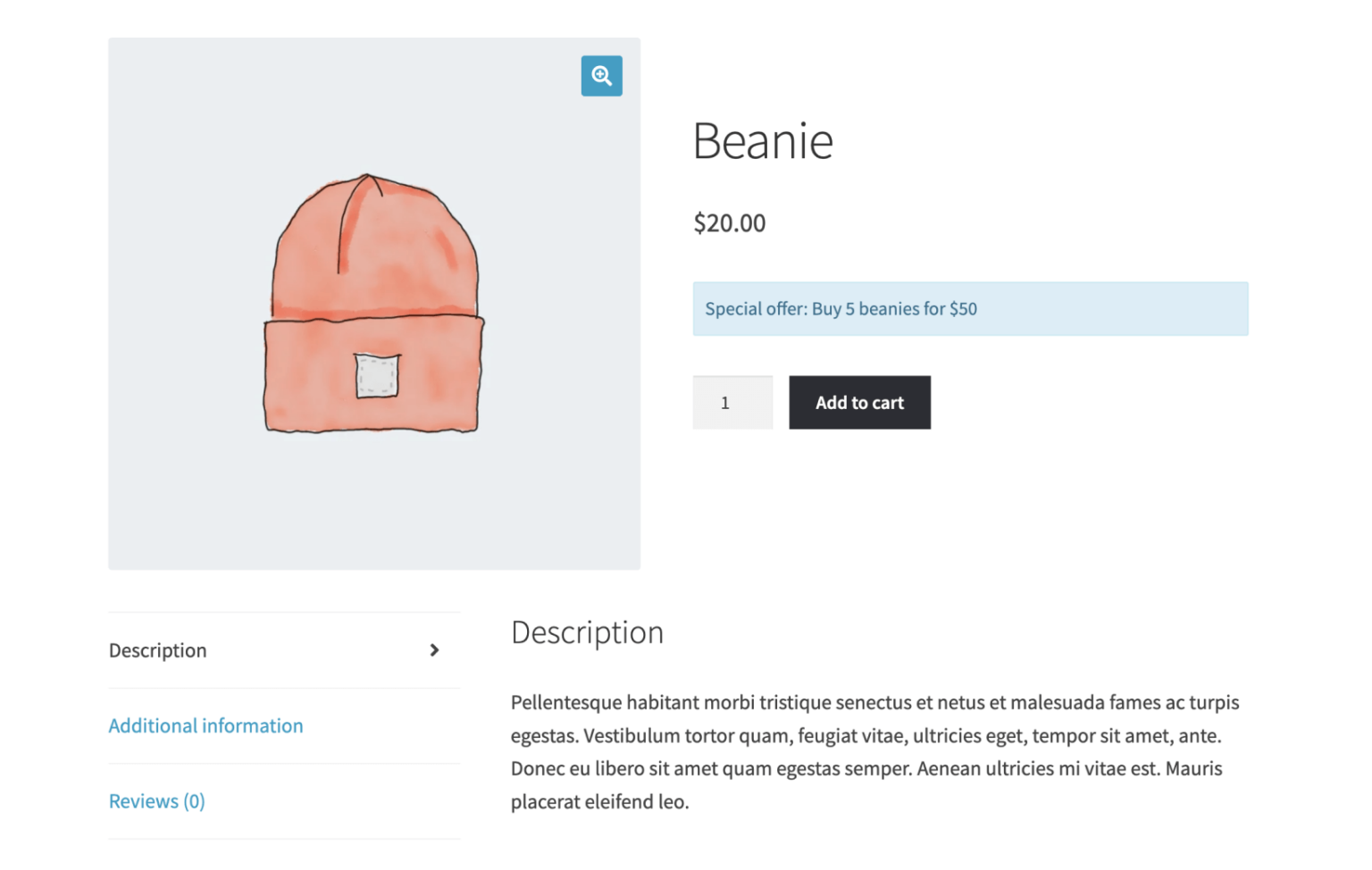Switch to the Reviews (0) tab

(x=156, y=801)
